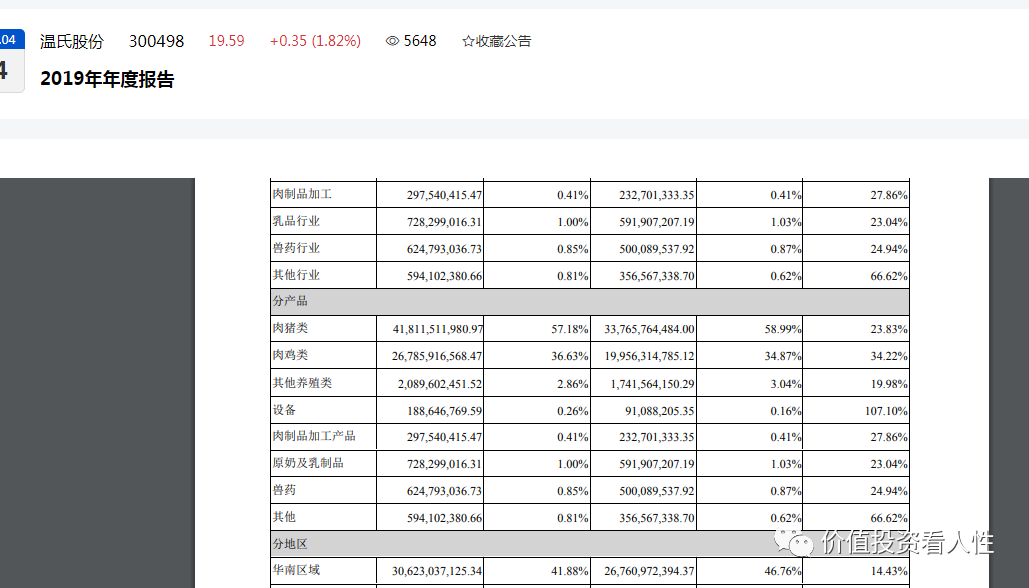Select the 其他养殖类 row label
The image size is (1029, 588).
303,383
